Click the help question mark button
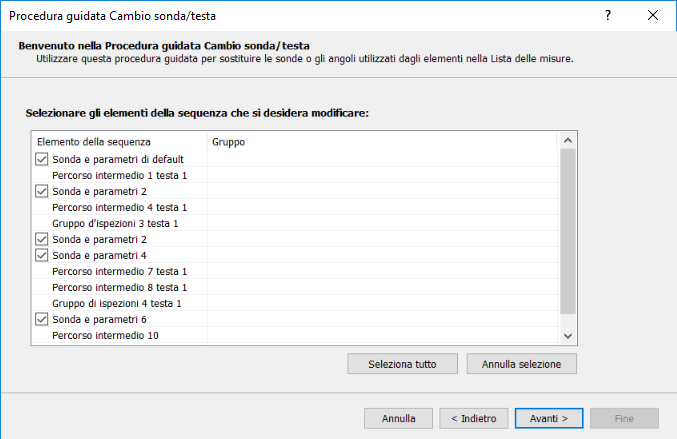Viewport: 677px width, 439px height. click(x=607, y=16)
